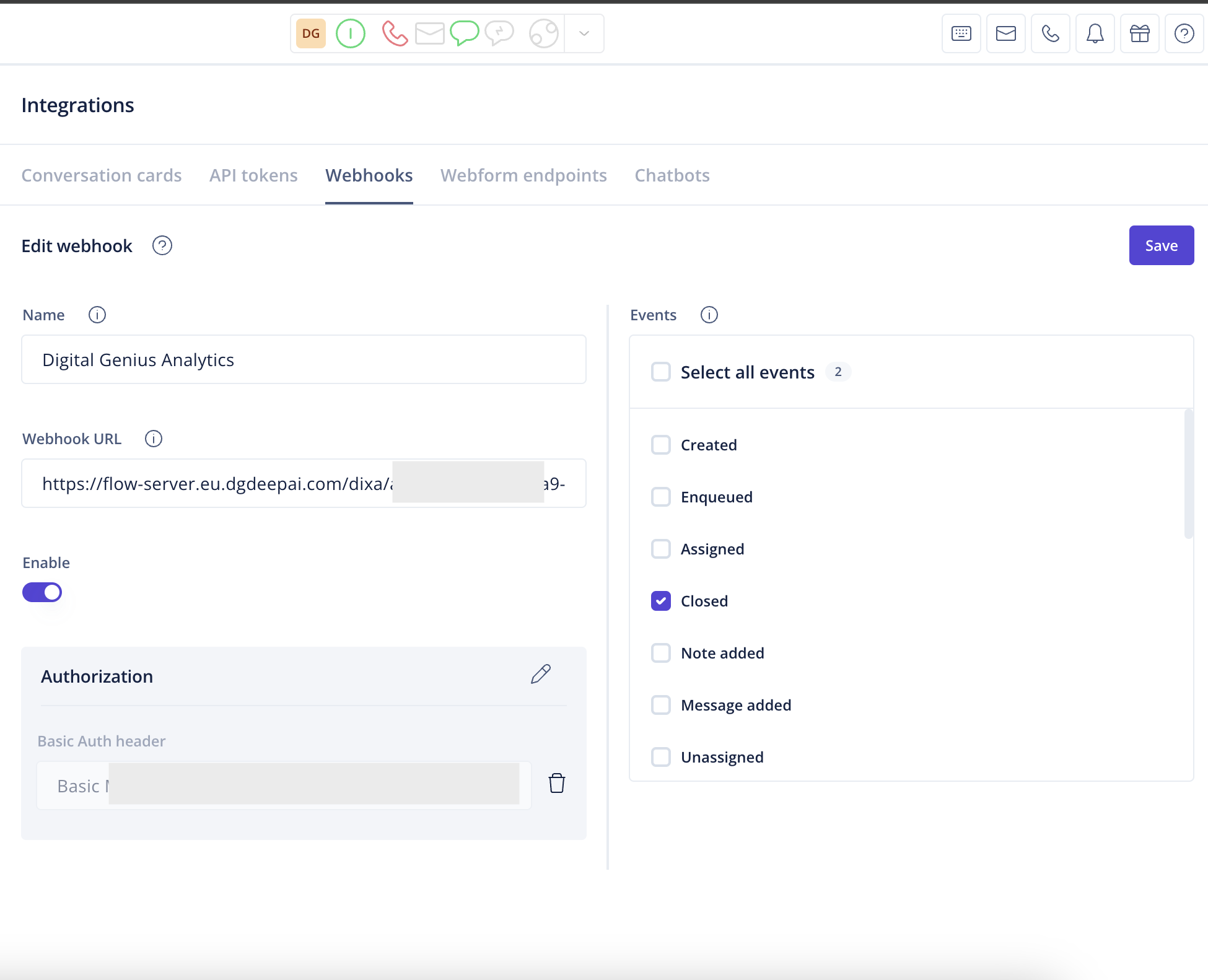The height and width of the screenshot is (980, 1208).
Task: Check the Assigned event checkbox
Action: [x=661, y=549]
